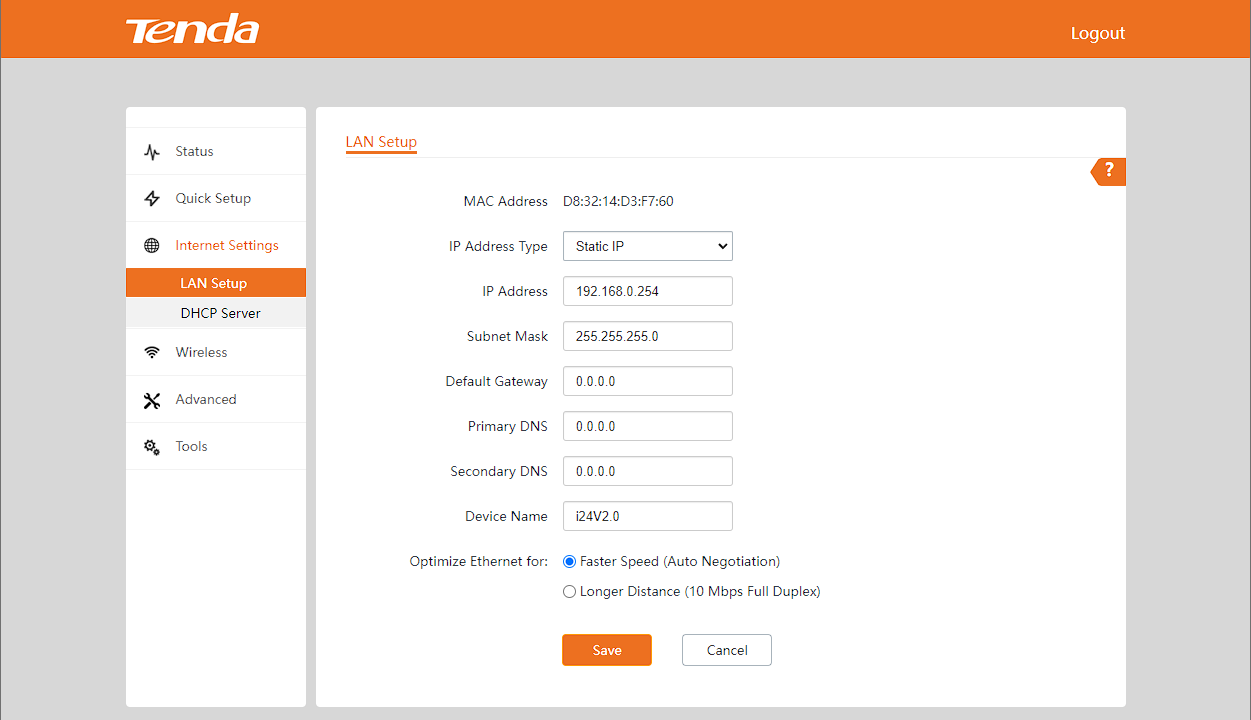Viewport: 1251px width, 720px height.
Task: Open the Status menu
Action: (216, 152)
